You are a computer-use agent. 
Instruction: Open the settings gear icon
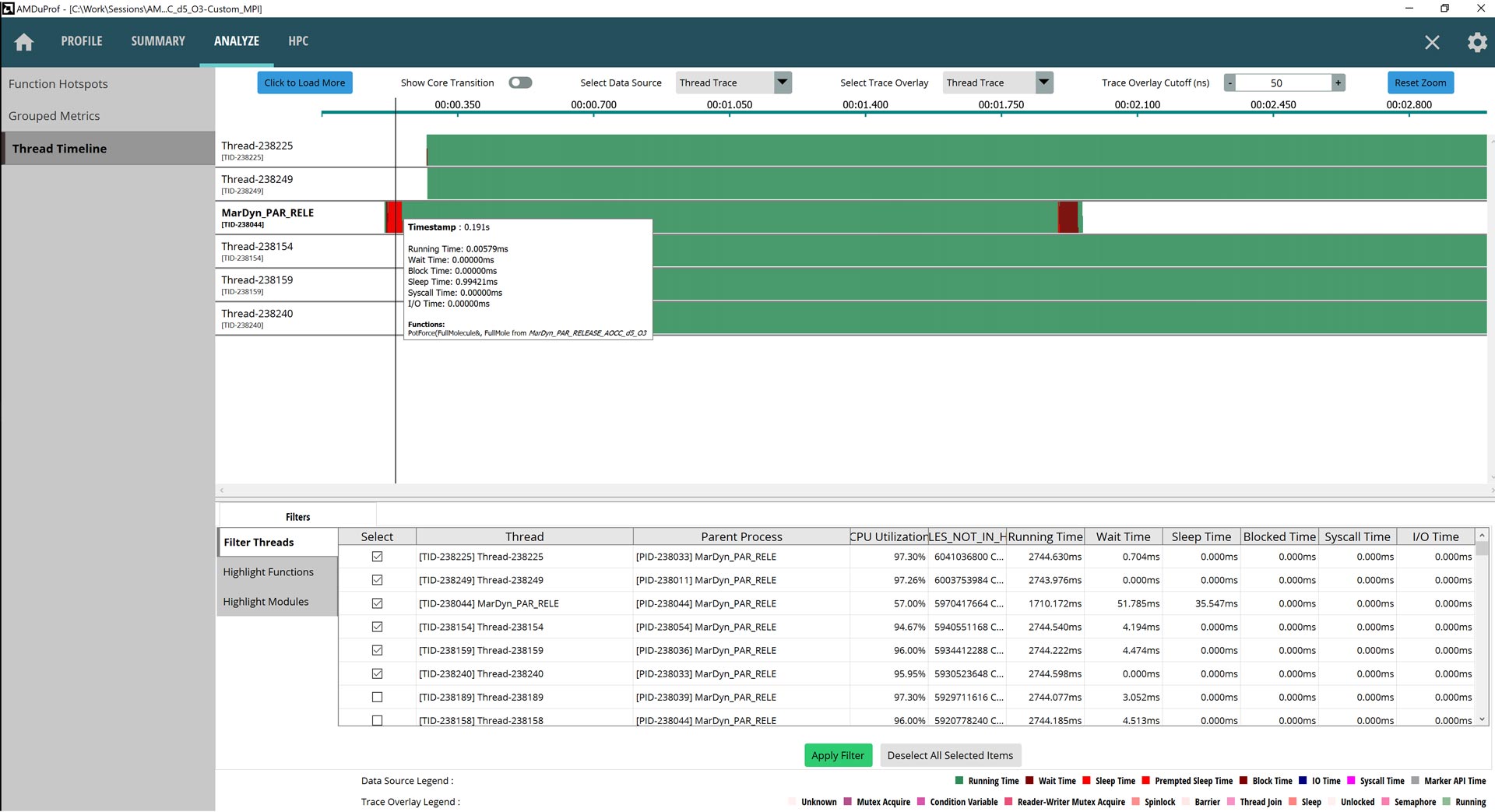click(1477, 42)
